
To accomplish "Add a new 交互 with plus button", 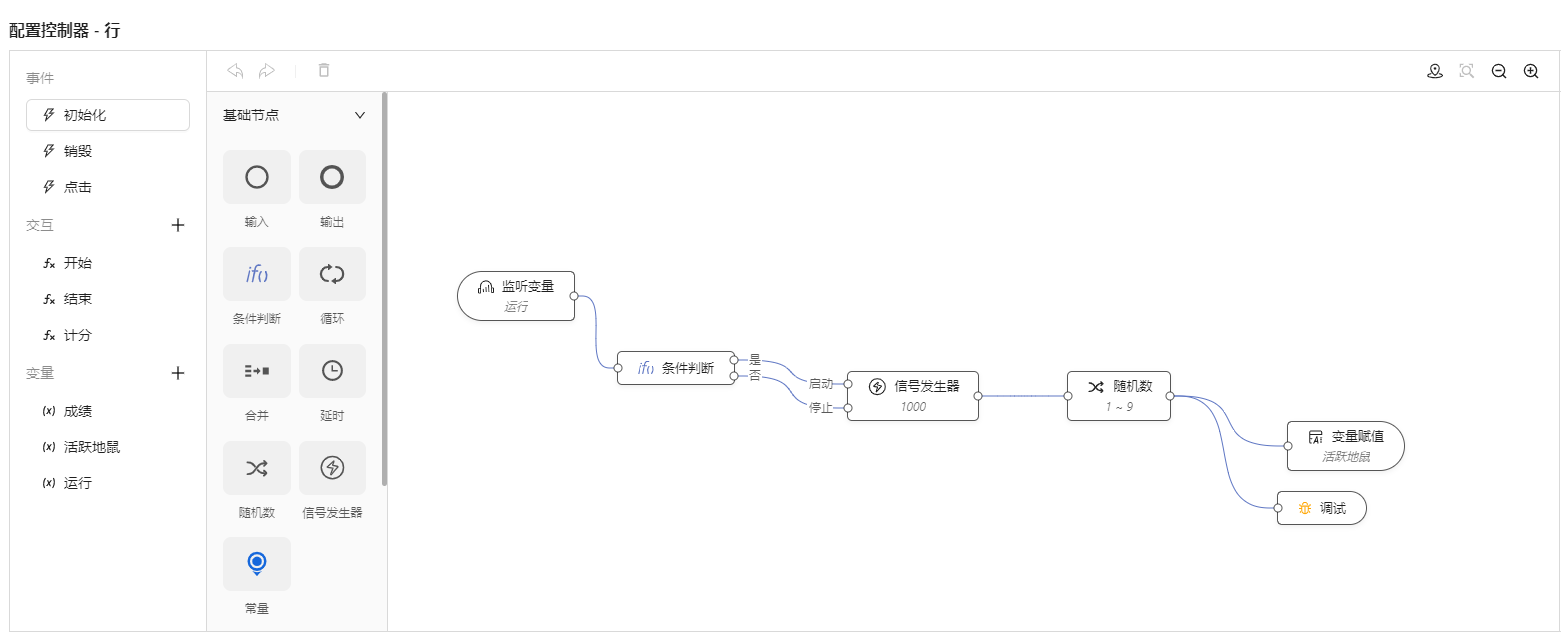I will (178, 225).
